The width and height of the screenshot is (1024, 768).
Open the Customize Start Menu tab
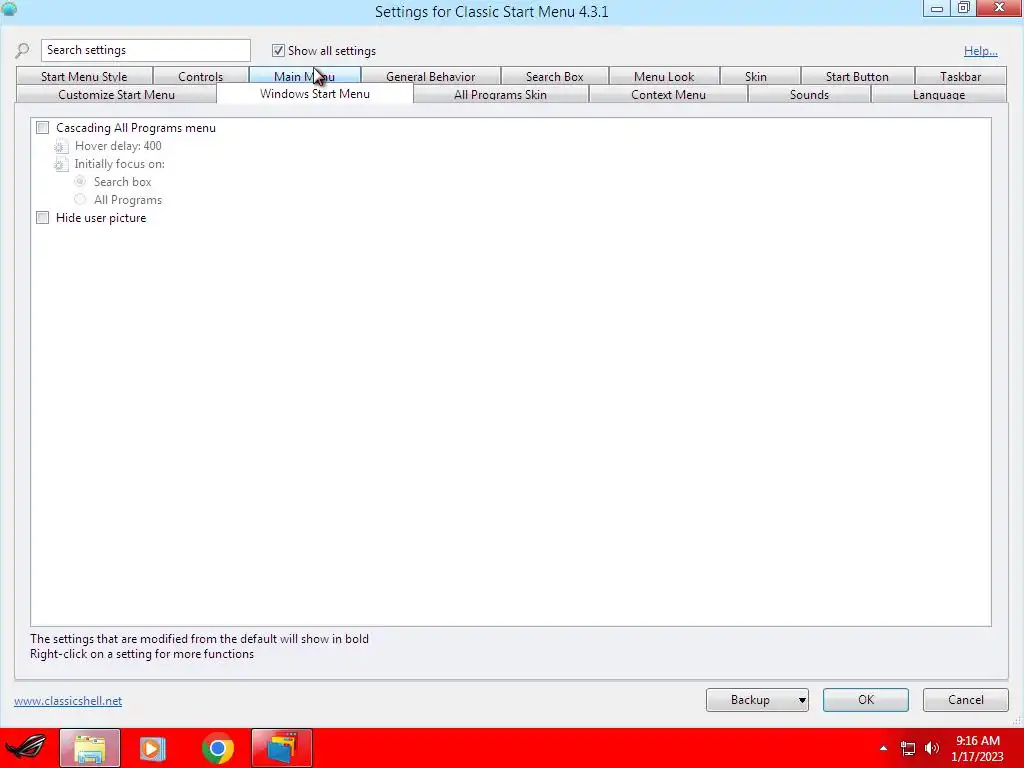[x=116, y=95]
